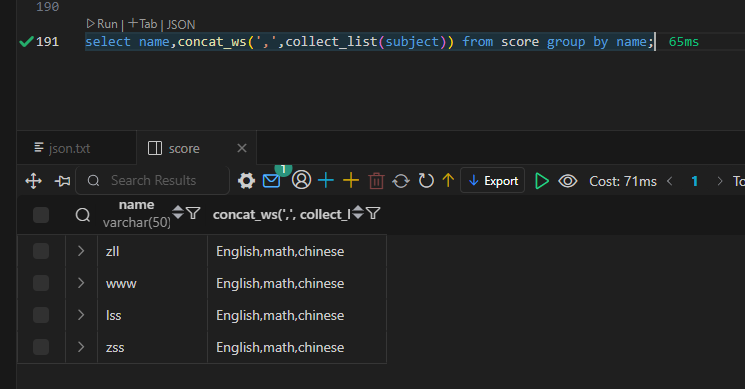Close the score tab

242,148
